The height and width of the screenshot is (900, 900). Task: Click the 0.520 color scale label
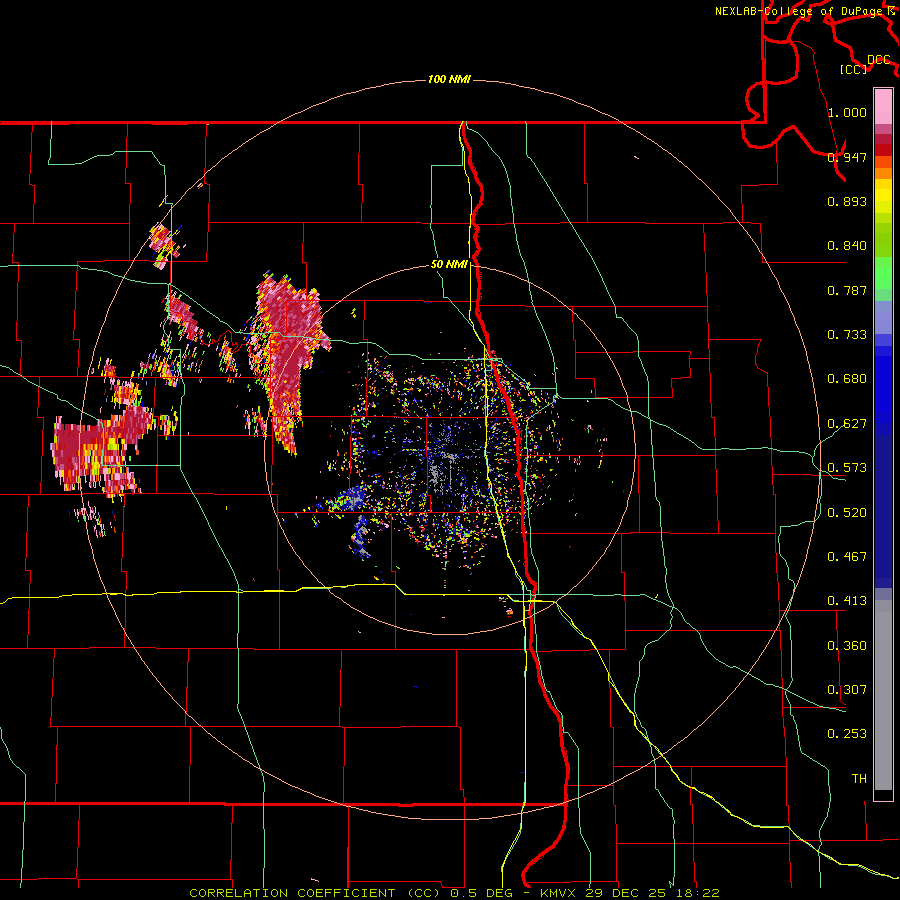point(847,513)
